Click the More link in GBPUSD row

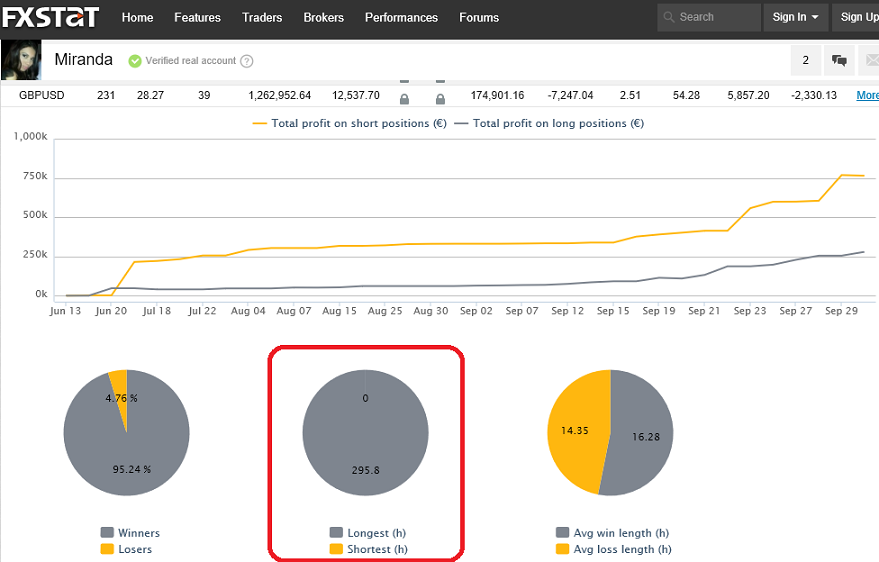(x=867, y=96)
